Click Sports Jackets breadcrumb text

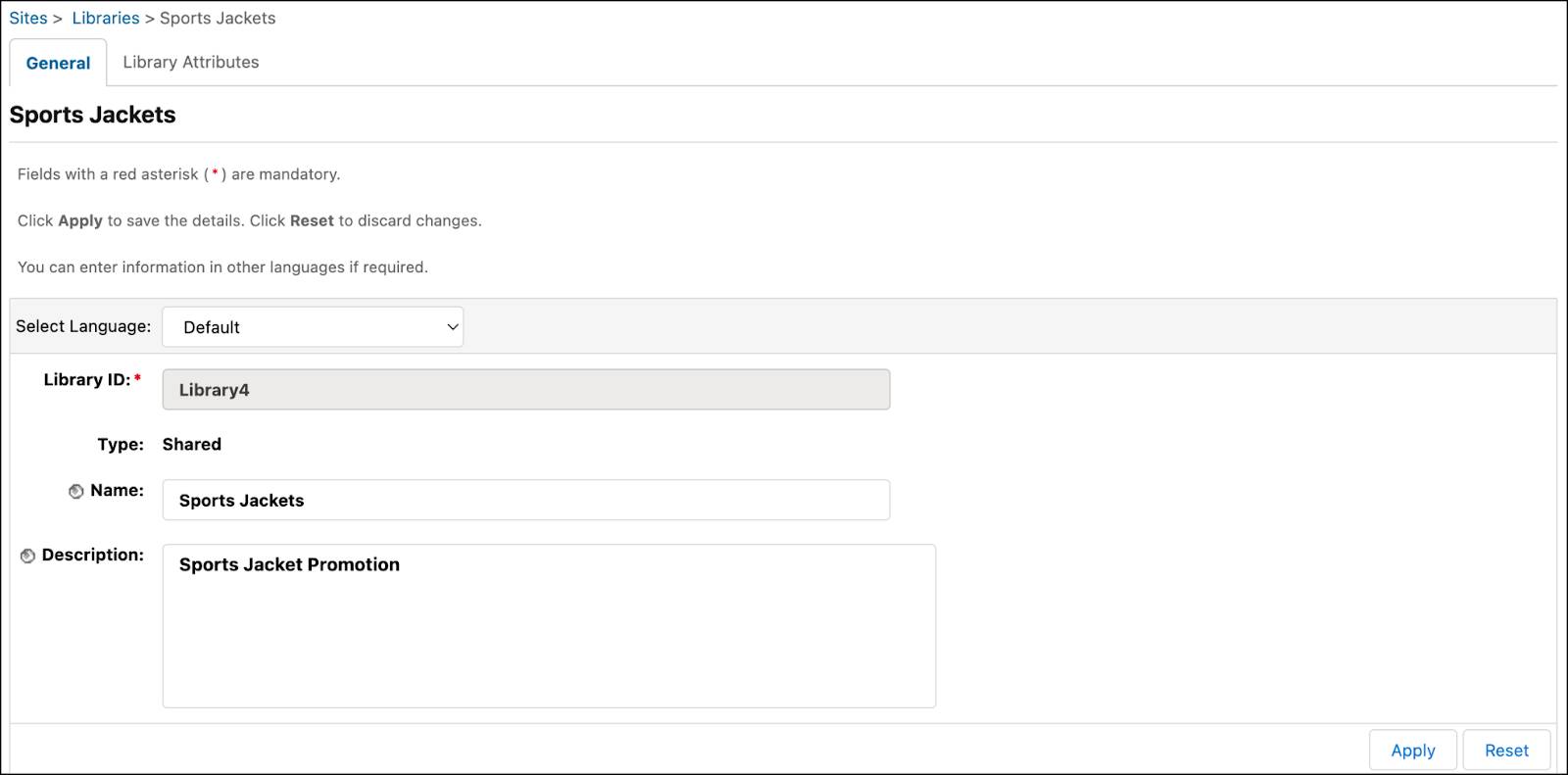click(x=218, y=19)
